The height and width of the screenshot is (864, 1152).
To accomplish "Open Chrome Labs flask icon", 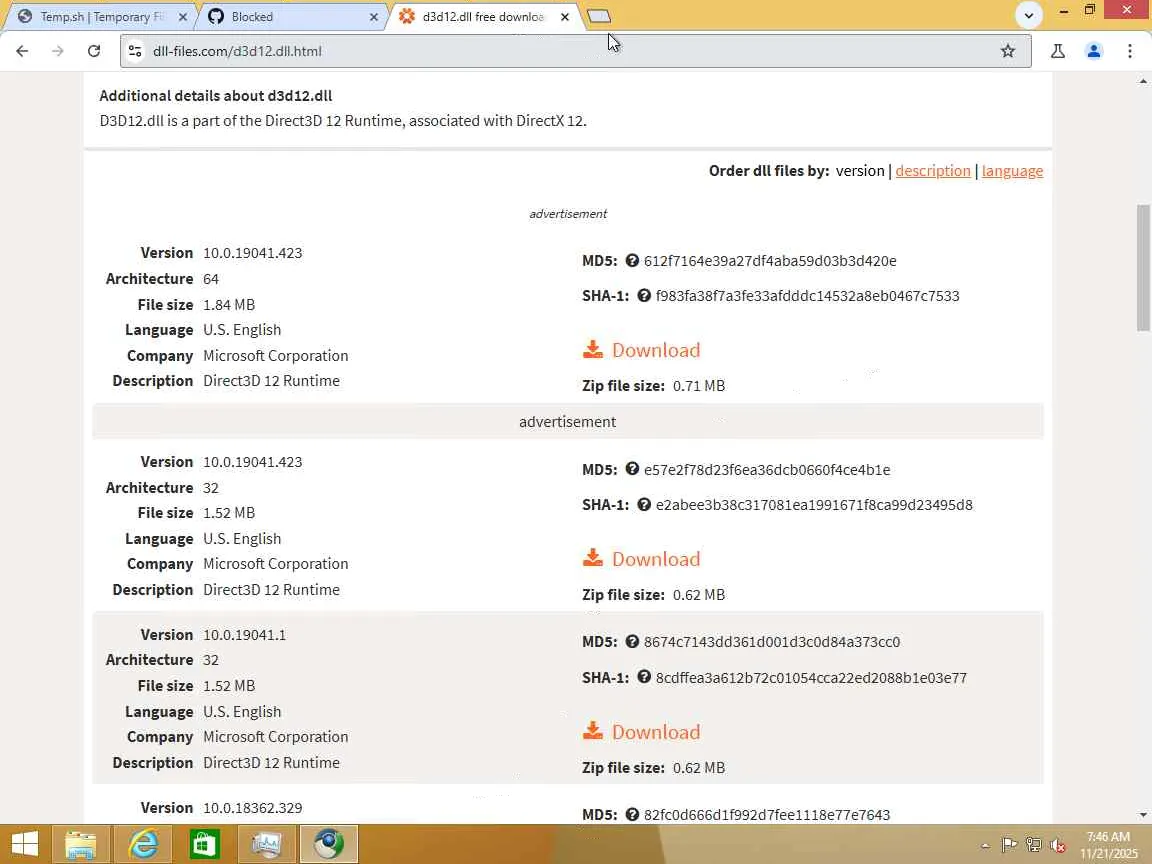I will pos(1058,51).
